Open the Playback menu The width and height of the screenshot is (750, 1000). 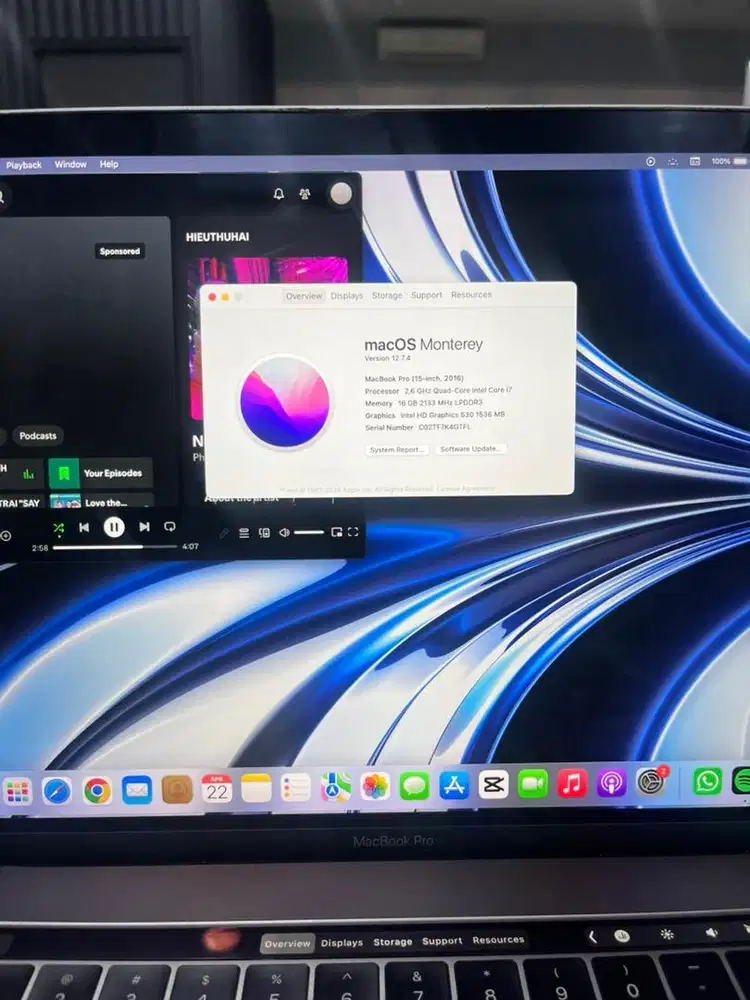[24, 165]
